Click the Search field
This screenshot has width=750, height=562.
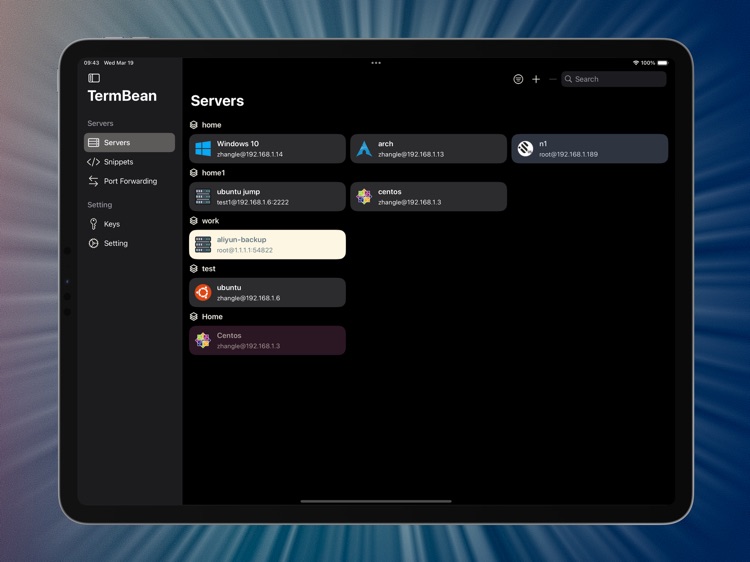pyautogui.click(x=614, y=79)
